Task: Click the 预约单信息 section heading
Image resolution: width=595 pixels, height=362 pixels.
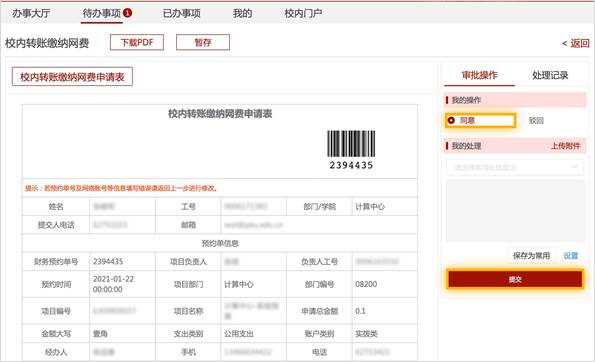Action: [220, 243]
